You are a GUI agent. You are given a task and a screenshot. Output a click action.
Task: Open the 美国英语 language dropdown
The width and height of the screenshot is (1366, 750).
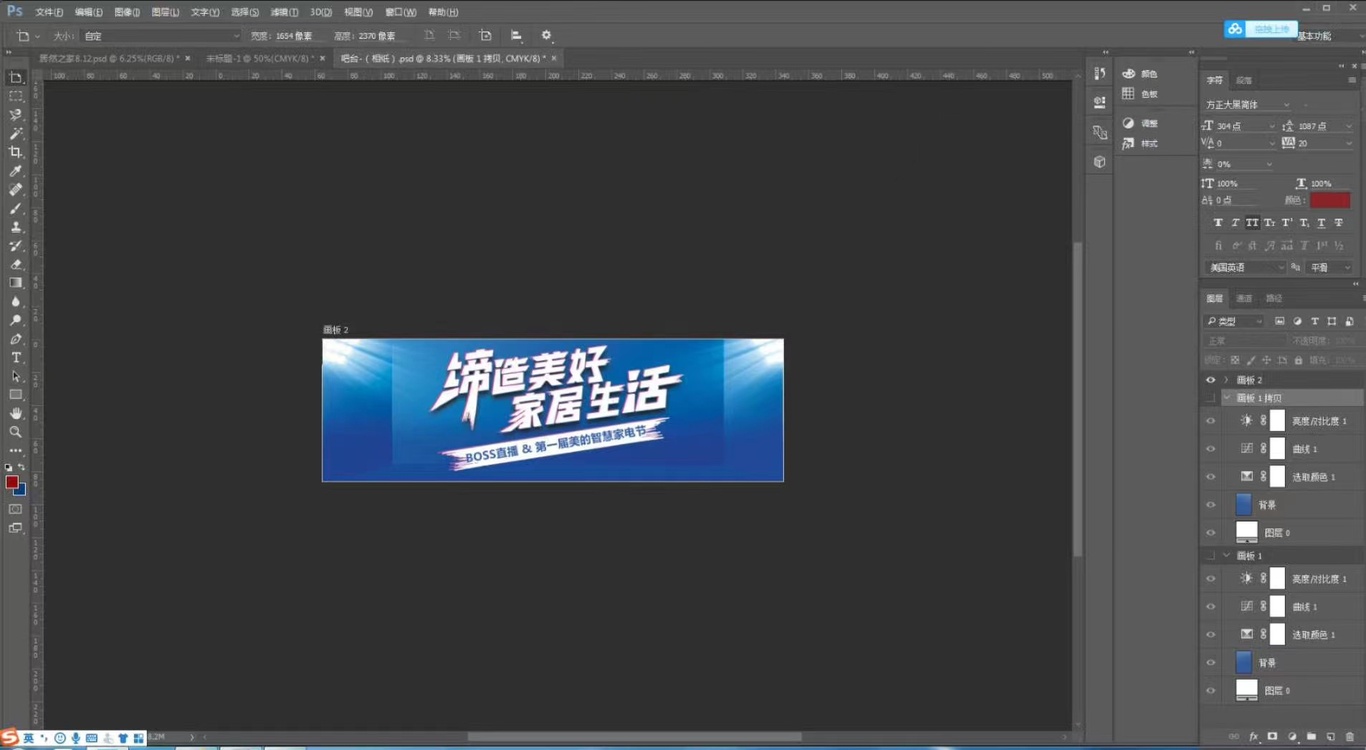click(x=1245, y=267)
